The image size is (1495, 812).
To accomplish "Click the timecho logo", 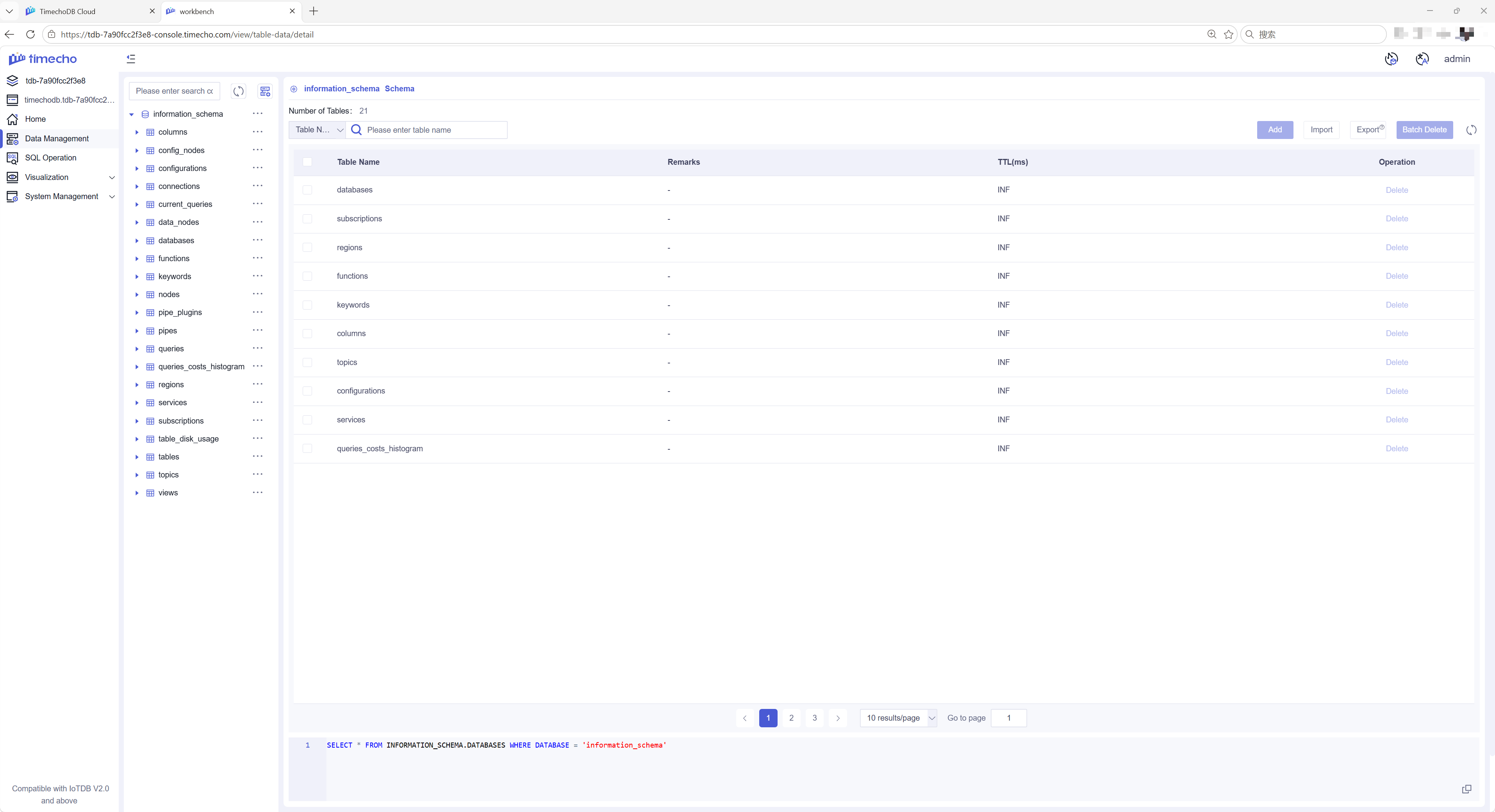I will pos(42,59).
